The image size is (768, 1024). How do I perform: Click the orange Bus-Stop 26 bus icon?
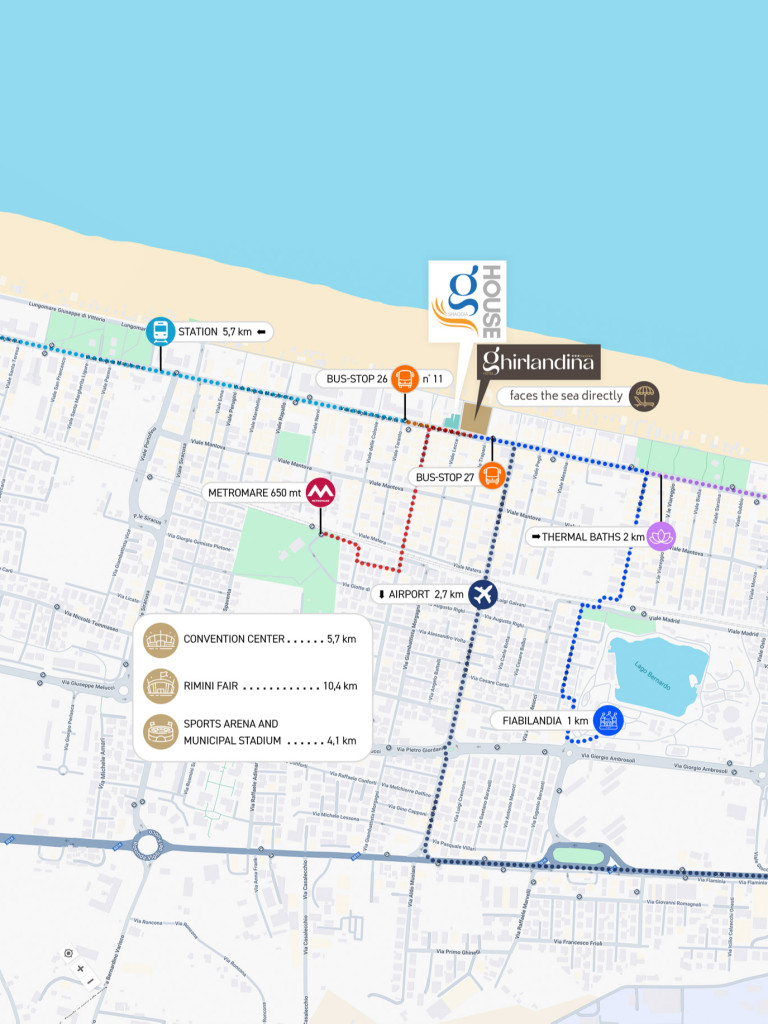click(x=405, y=378)
